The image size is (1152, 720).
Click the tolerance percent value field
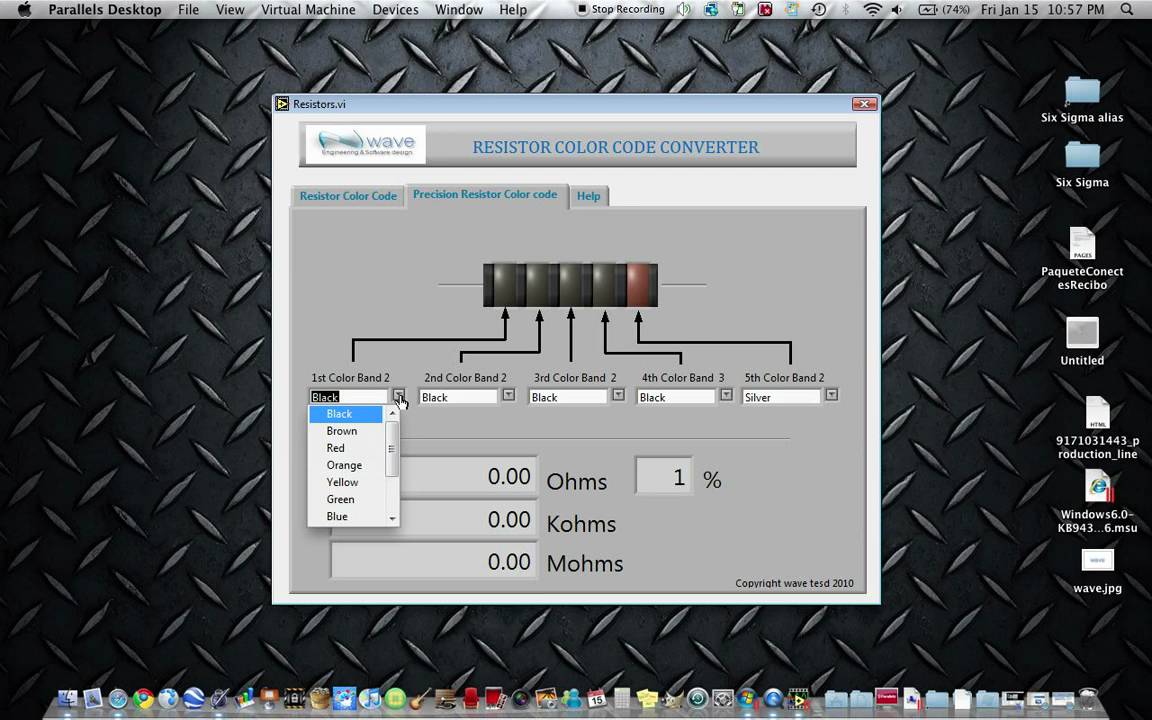(664, 478)
